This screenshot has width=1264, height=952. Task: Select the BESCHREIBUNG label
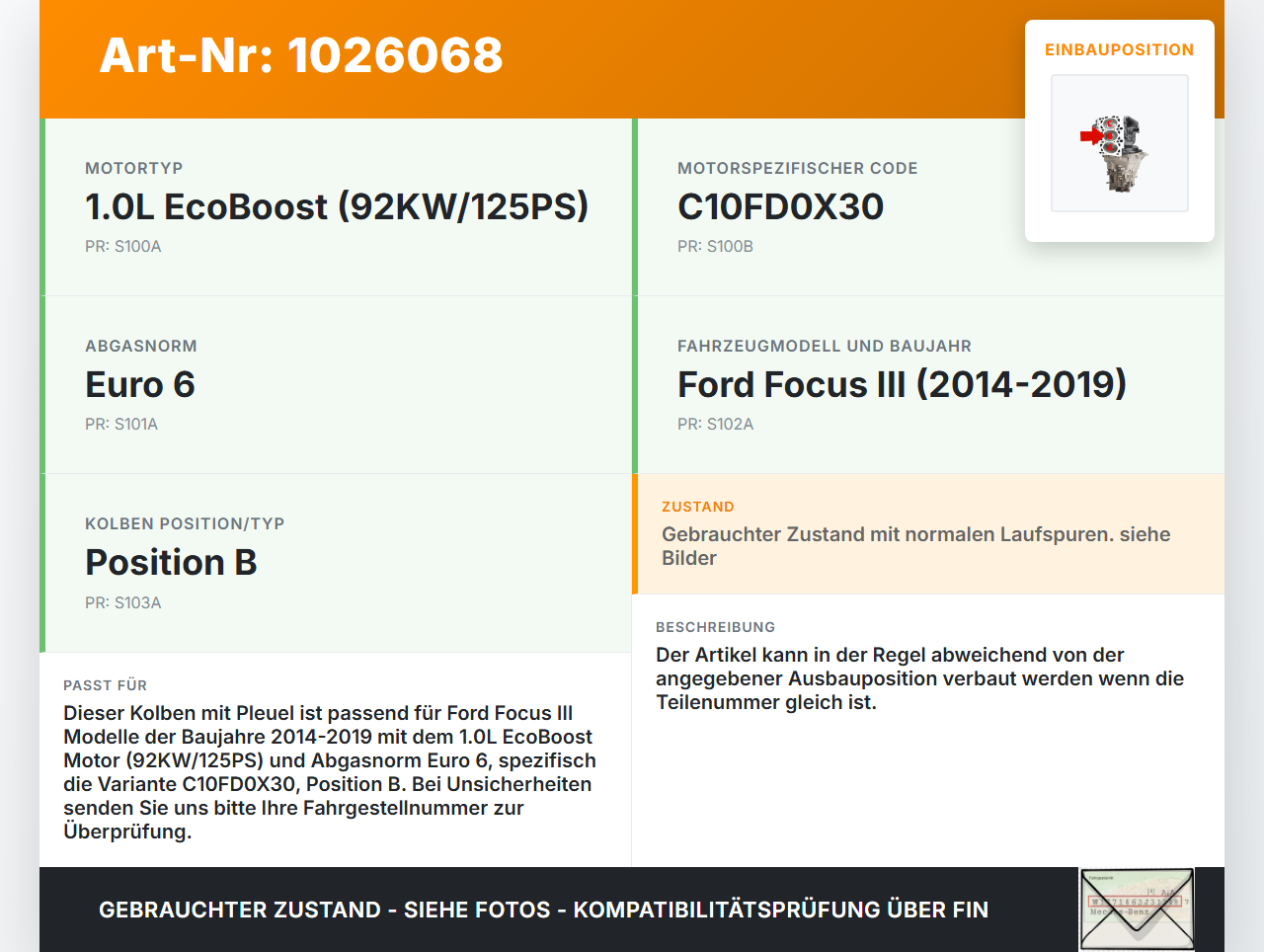(716, 627)
